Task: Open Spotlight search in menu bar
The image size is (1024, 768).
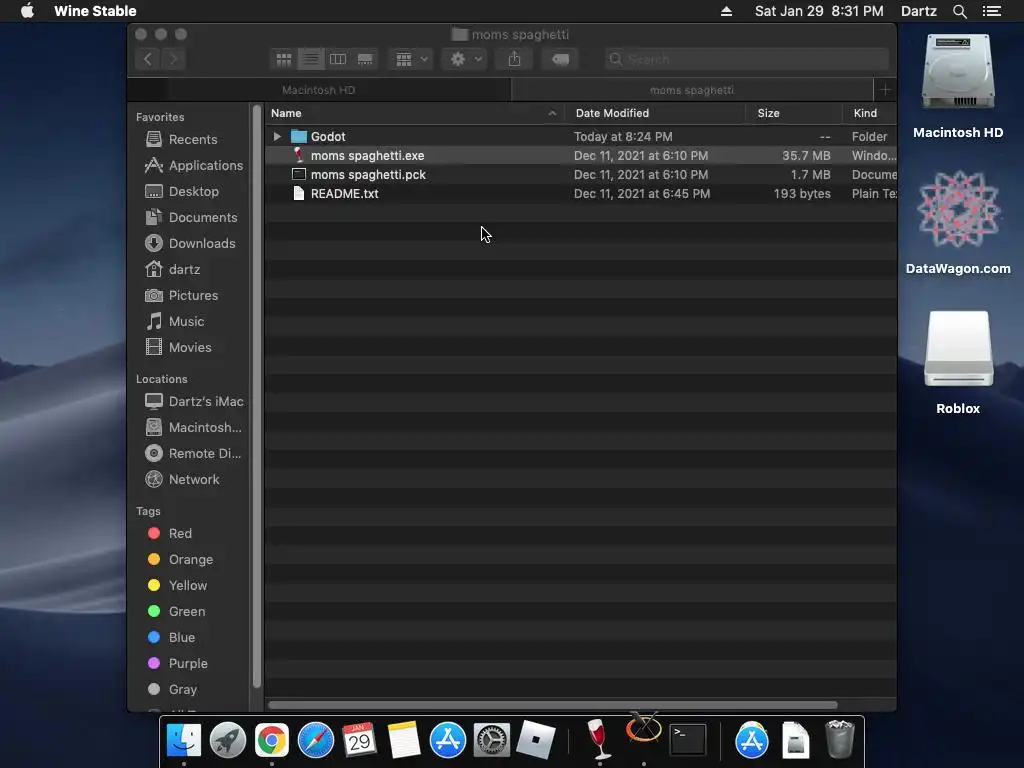Action: tap(959, 11)
